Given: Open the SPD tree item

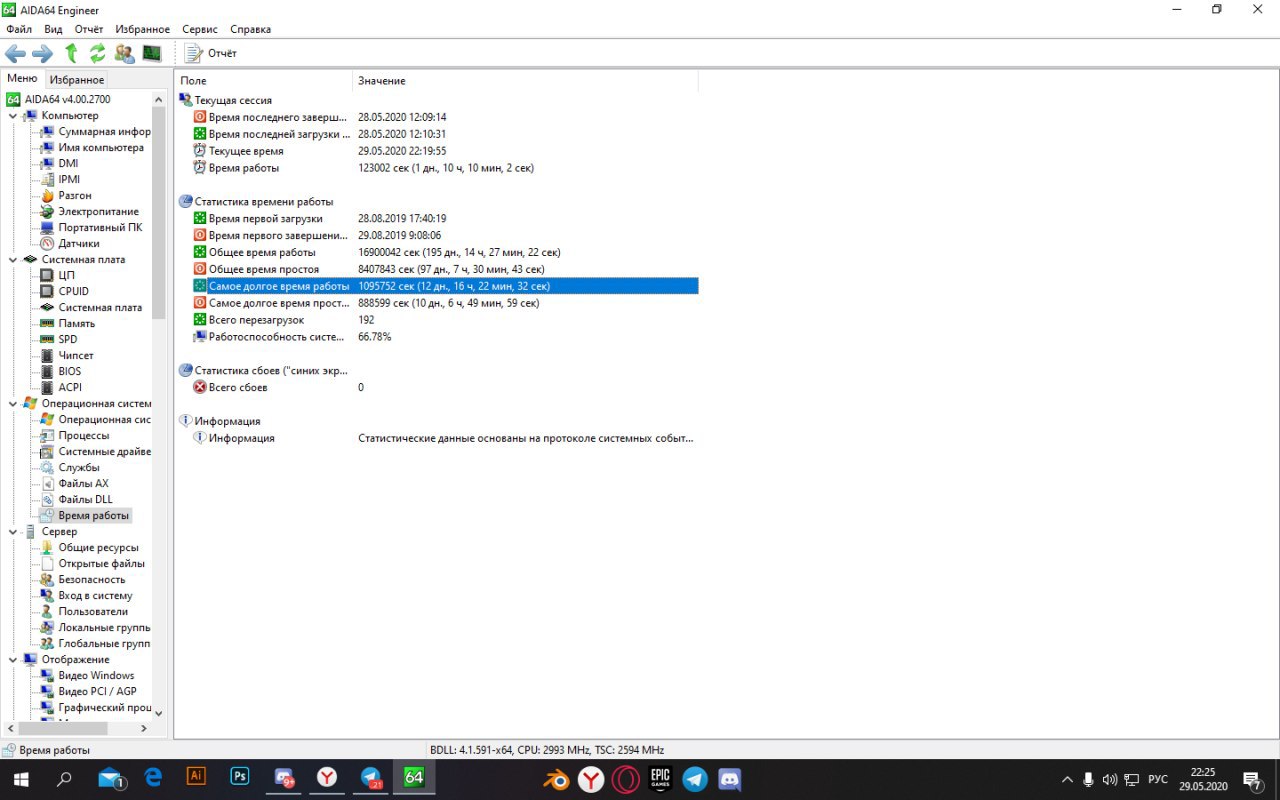Looking at the screenshot, I should [59, 340].
